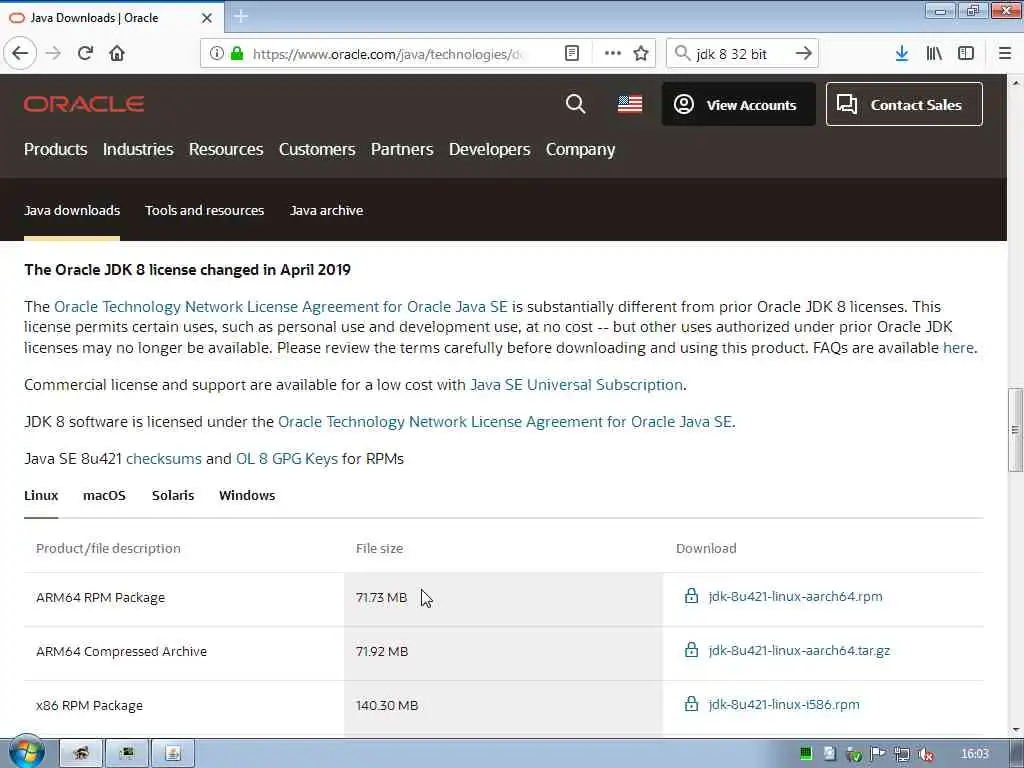Viewport: 1024px width, 768px height.
Task: Open the Developers menu
Action: coord(490,150)
